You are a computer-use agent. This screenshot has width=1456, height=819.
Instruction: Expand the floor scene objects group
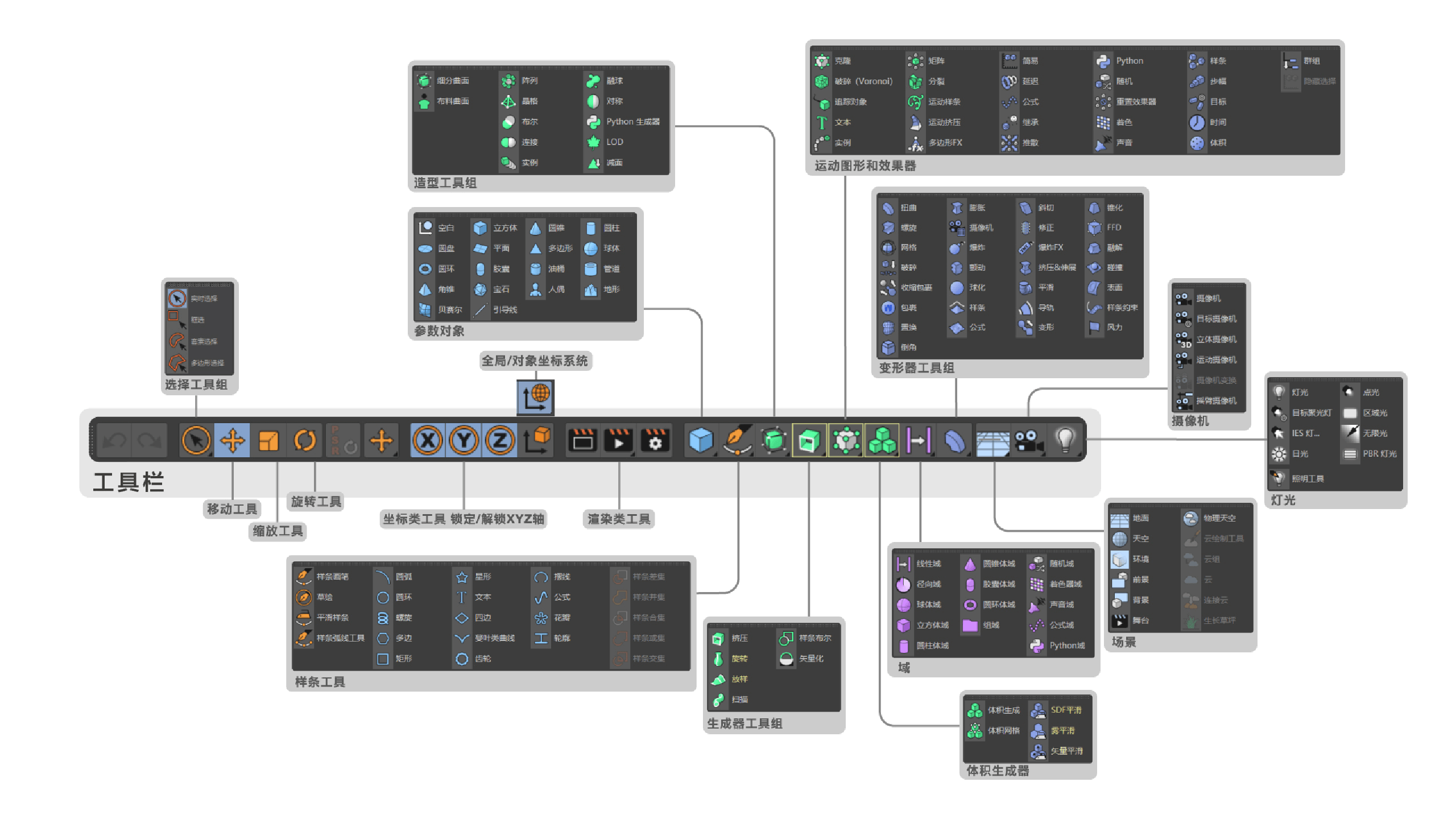coord(992,440)
